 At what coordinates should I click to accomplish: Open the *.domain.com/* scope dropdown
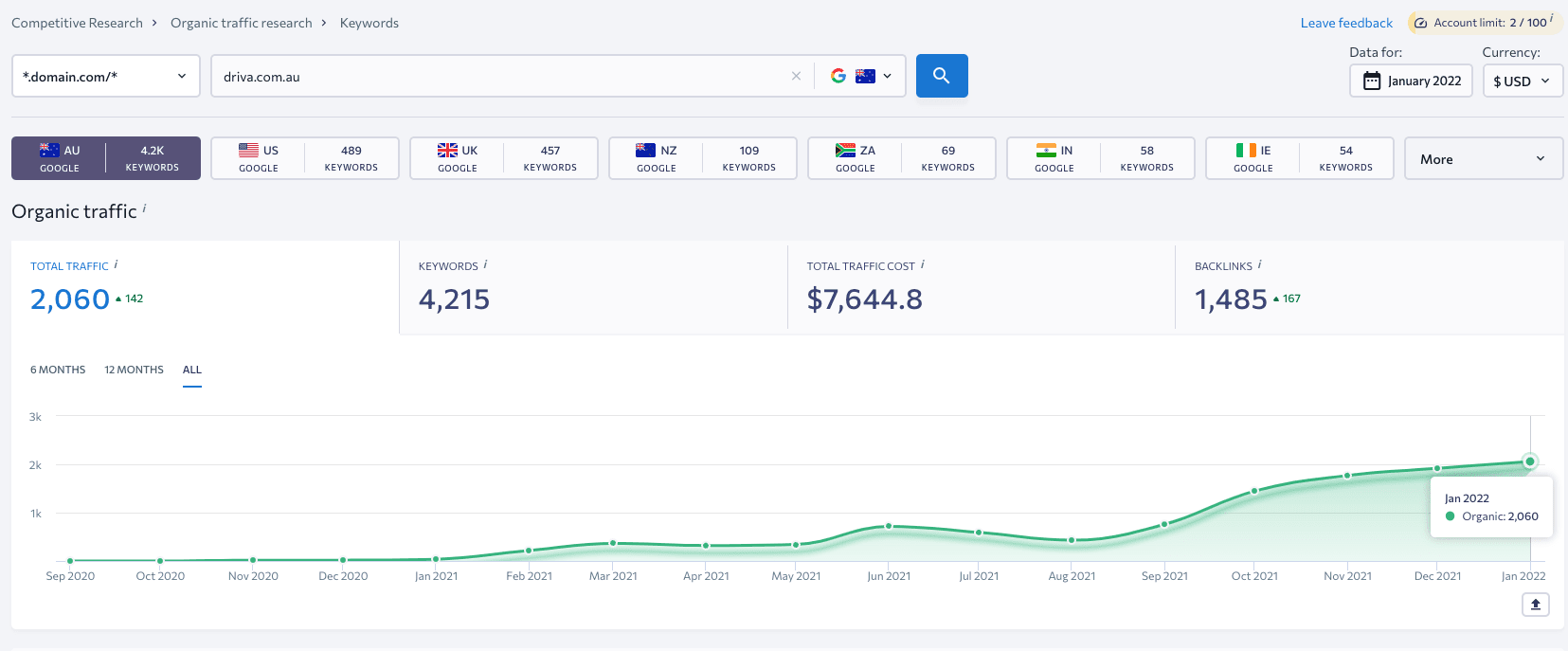(106, 76)
